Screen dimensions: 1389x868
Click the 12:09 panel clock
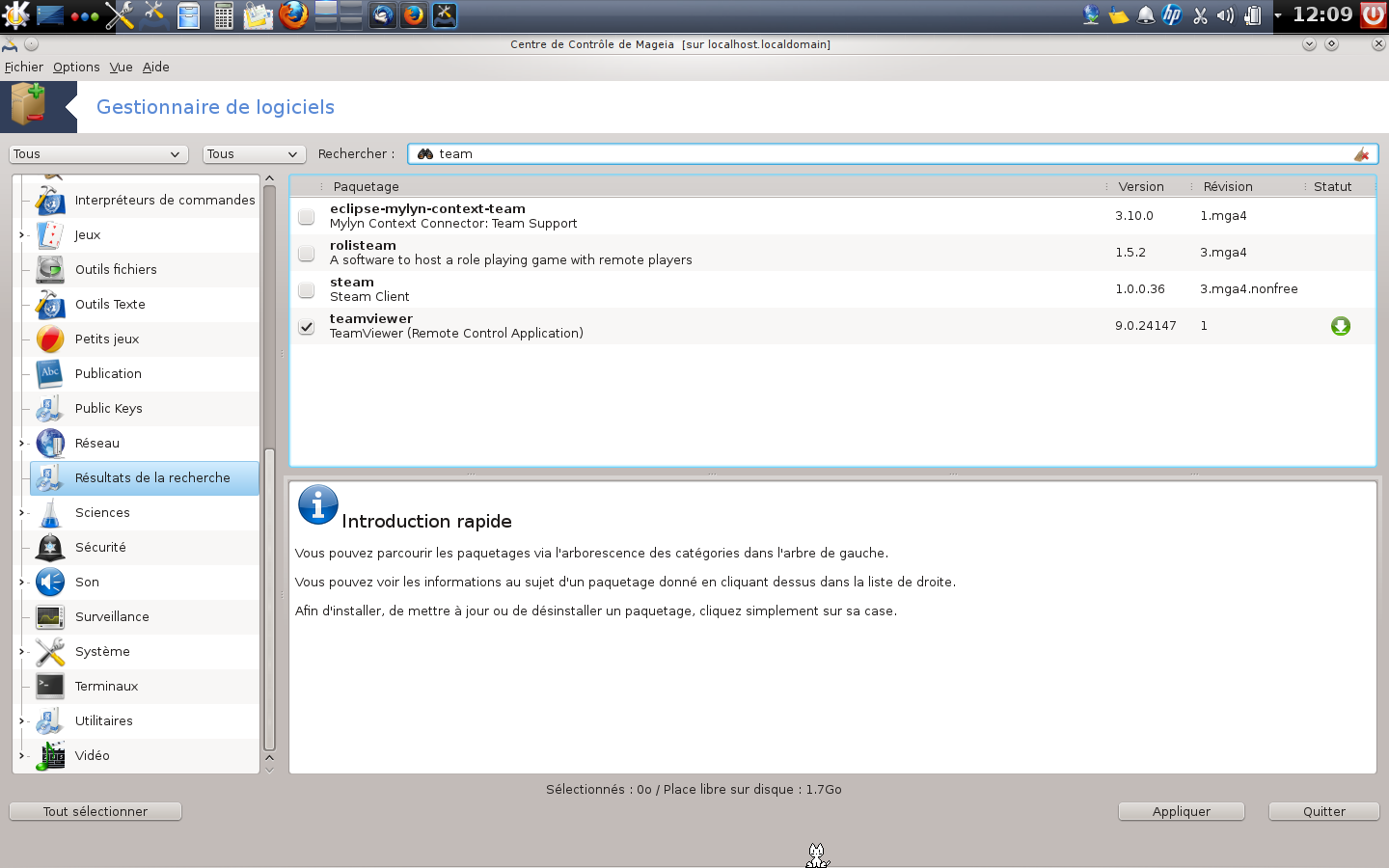click(x=1321, y=14)
